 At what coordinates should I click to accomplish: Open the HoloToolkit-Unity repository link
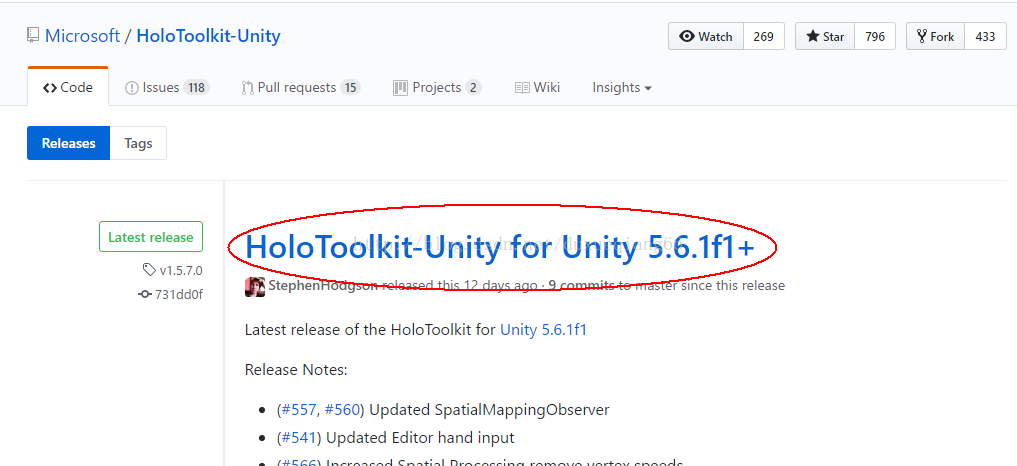click(x=208, y=36)
